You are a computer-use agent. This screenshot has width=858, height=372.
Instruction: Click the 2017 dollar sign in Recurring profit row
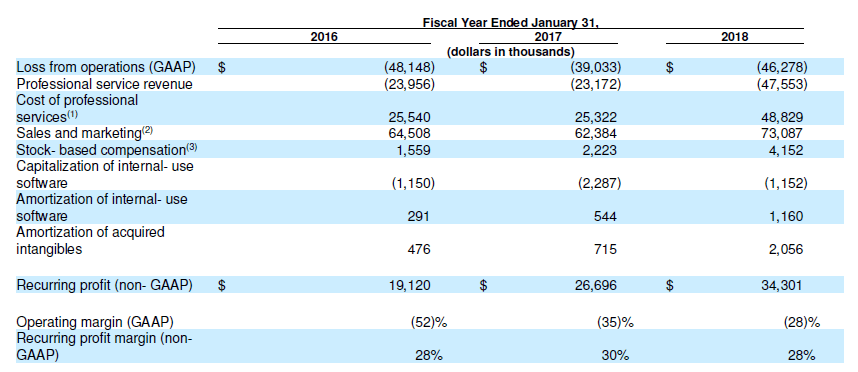click(483, 285)
